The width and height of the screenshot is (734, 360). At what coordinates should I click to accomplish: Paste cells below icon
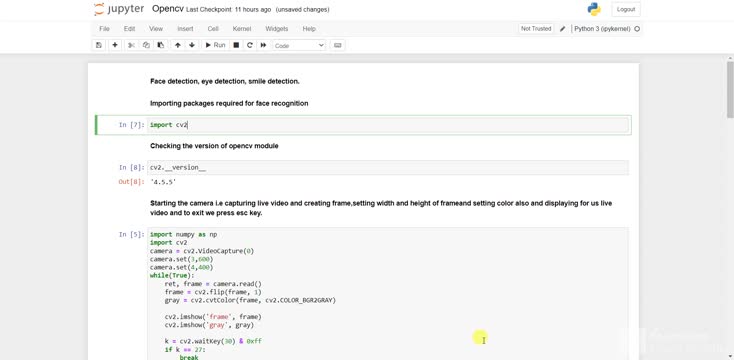pos(161,45)
